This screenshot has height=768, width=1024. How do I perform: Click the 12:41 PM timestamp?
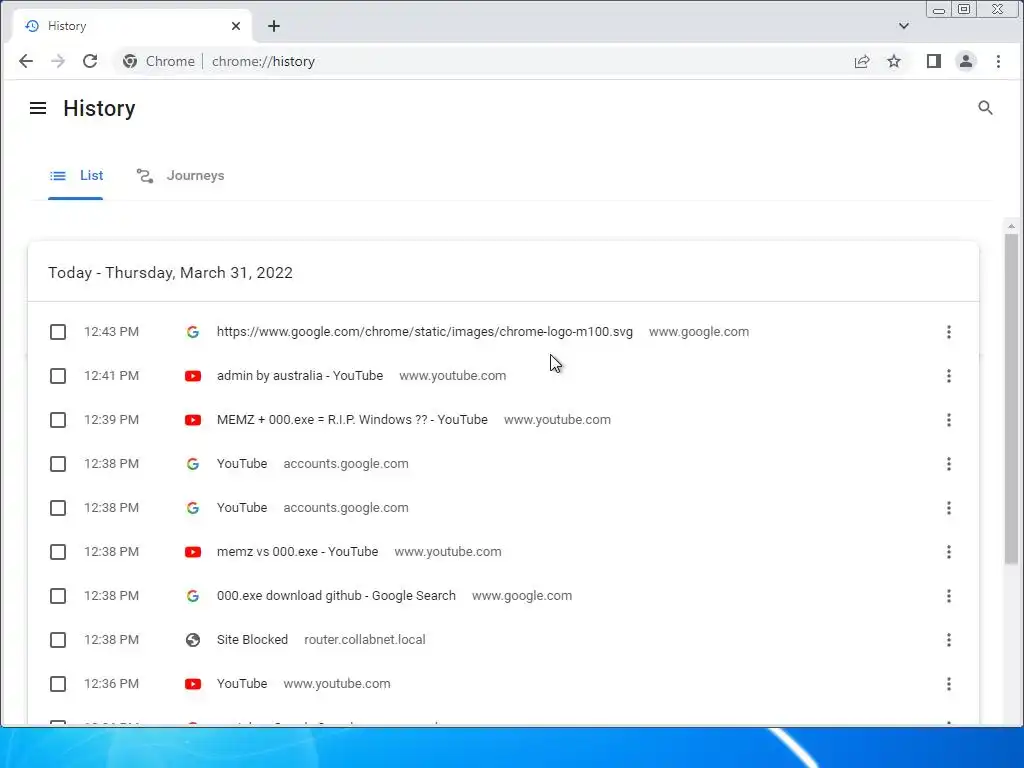[112, 376]
